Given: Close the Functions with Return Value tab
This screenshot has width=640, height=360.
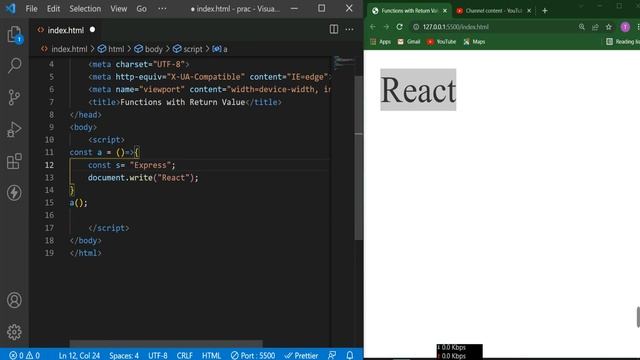Looking at the screenshot, I should click(445, 11).
